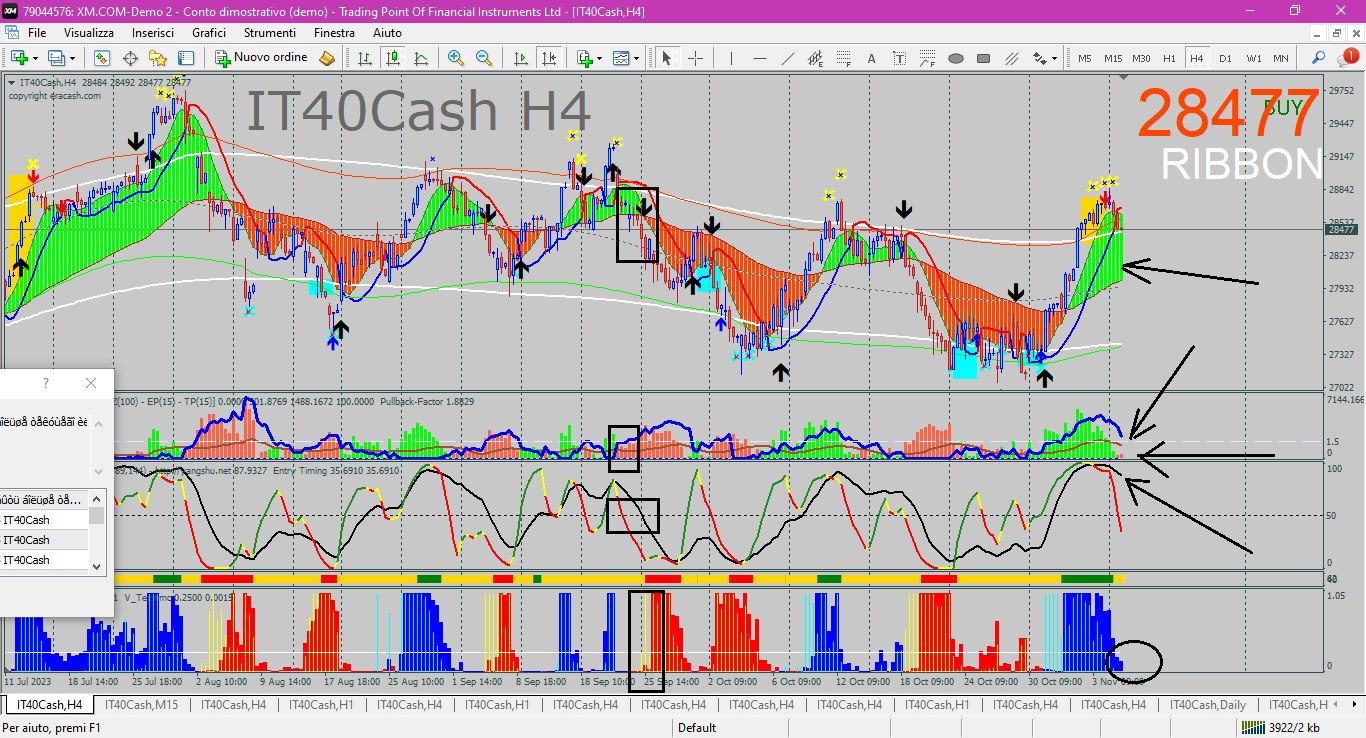Show the Navigator star-folder icon
This screenshot has width=1366, height=738.
pos(158,58)
